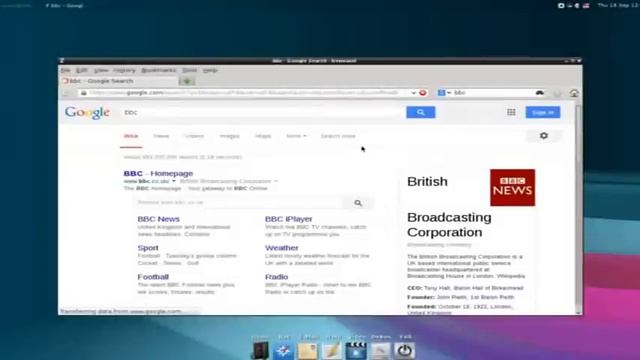Open the BBC - Homepage result link
This screenshot has height=360, width=640.
(x=158, y=173)
